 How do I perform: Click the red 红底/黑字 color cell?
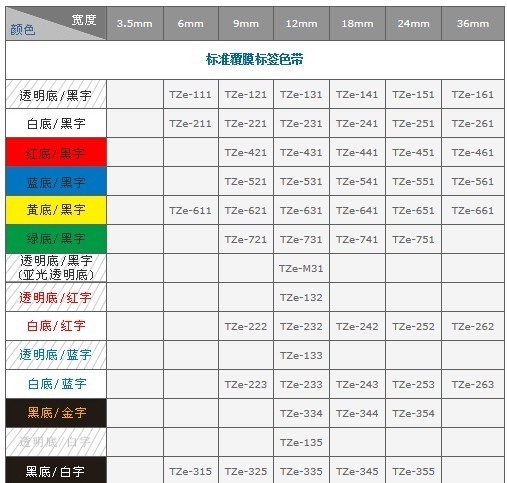(x=56, y=152)
